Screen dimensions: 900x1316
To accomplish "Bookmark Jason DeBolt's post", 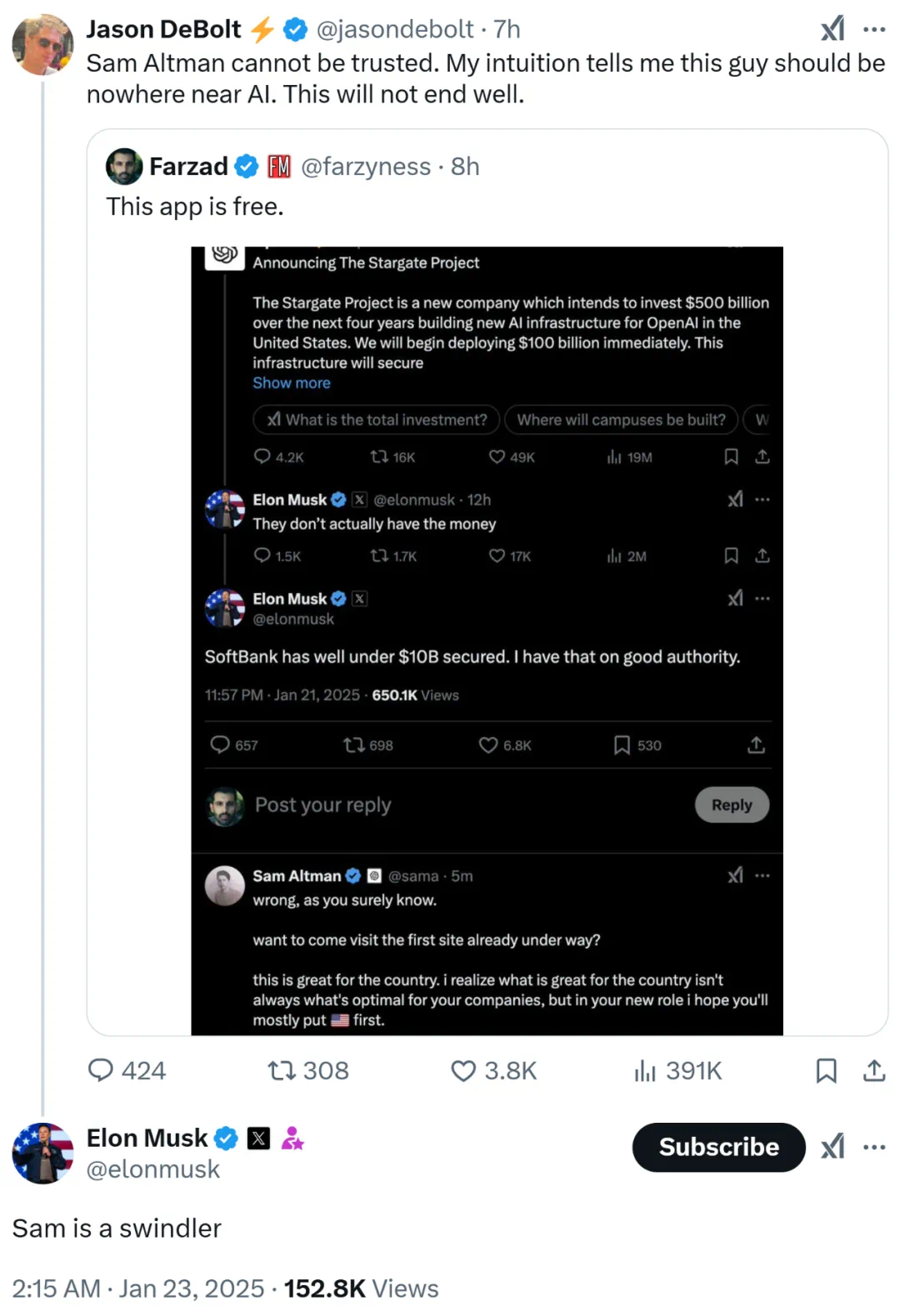I will click(826, 1069).
